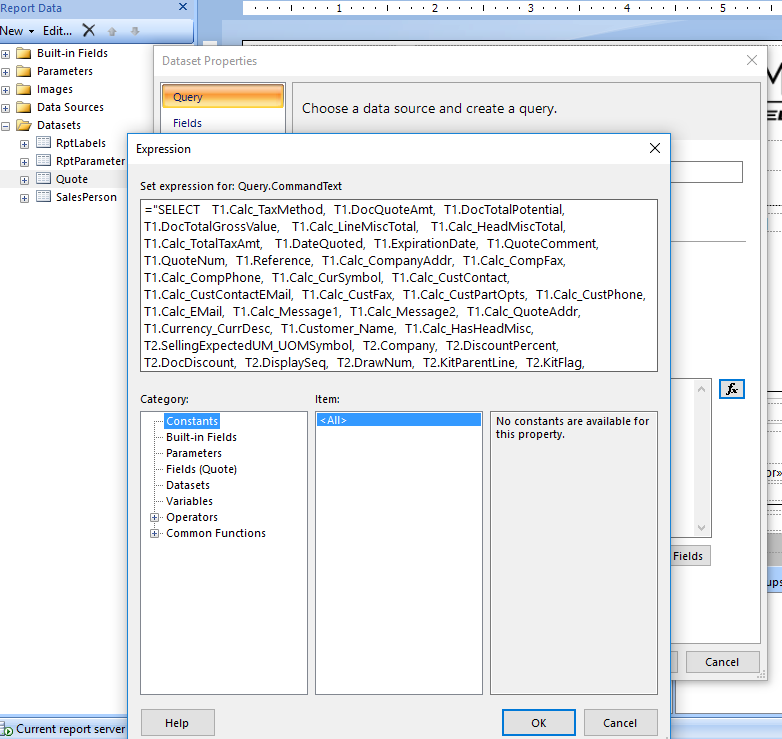Select the Parameters folder icon in Report Data

point(23,71)
